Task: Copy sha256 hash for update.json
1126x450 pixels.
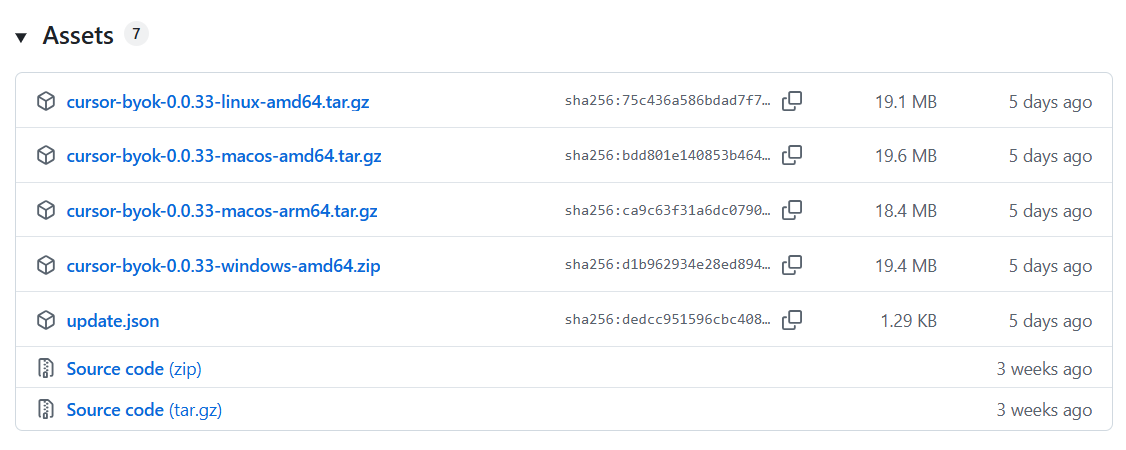Action: point(792,320)
